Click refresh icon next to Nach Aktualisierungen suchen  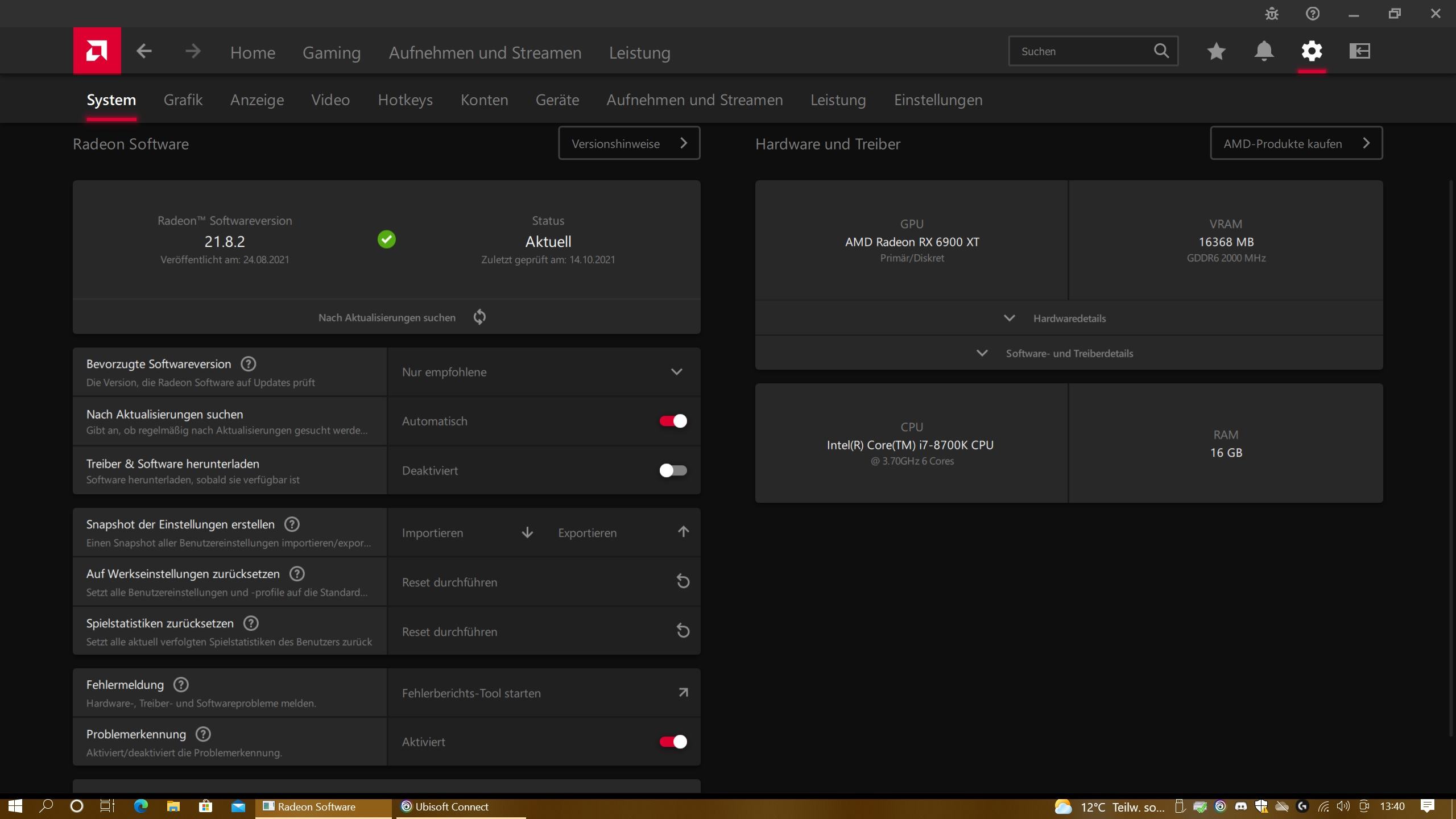pos(479,317)
